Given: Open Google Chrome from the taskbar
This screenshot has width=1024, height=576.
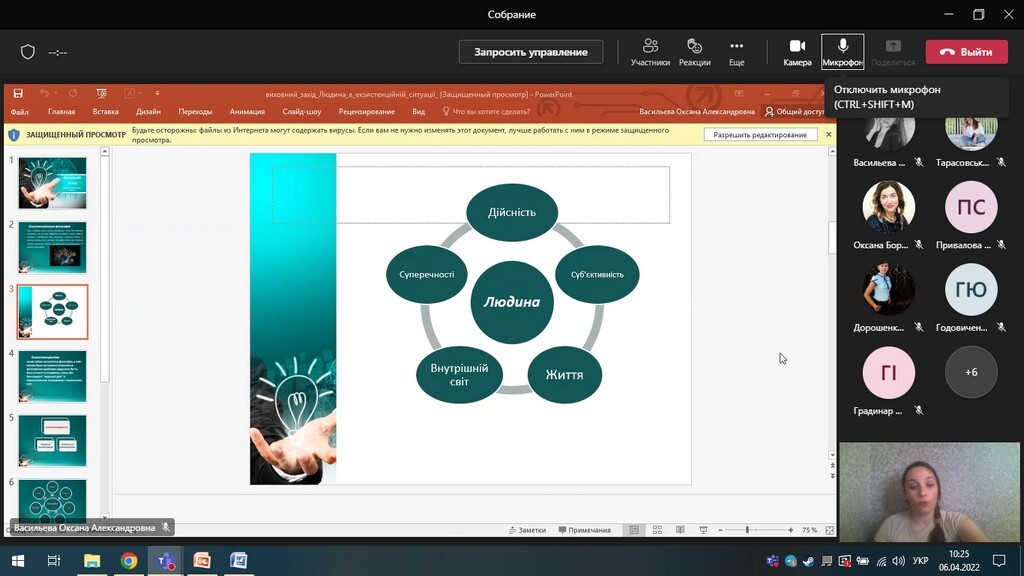Looking at the screenshot, I should (129, 561).
